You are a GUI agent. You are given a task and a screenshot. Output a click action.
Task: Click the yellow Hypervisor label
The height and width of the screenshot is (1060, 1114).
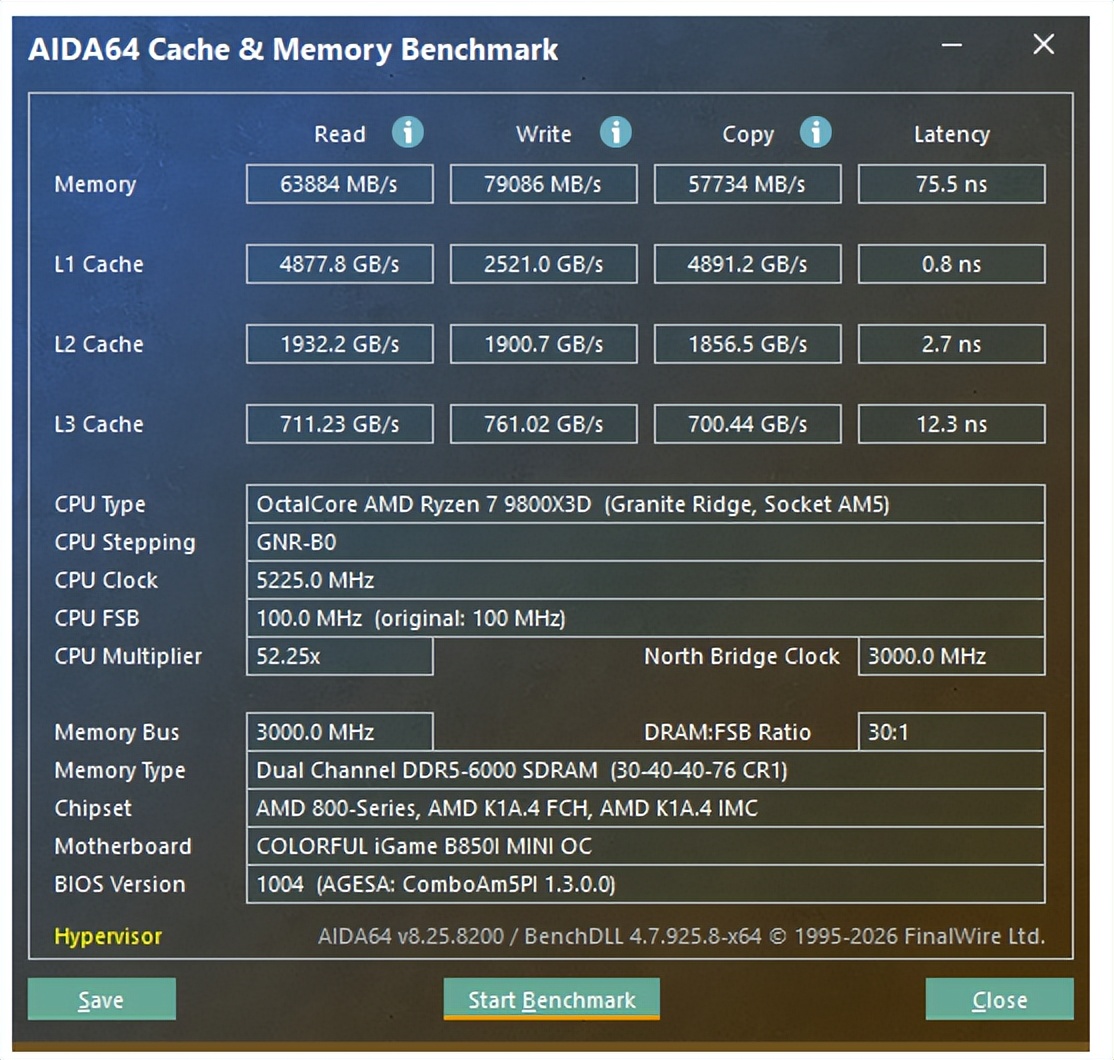click(108, 936)
